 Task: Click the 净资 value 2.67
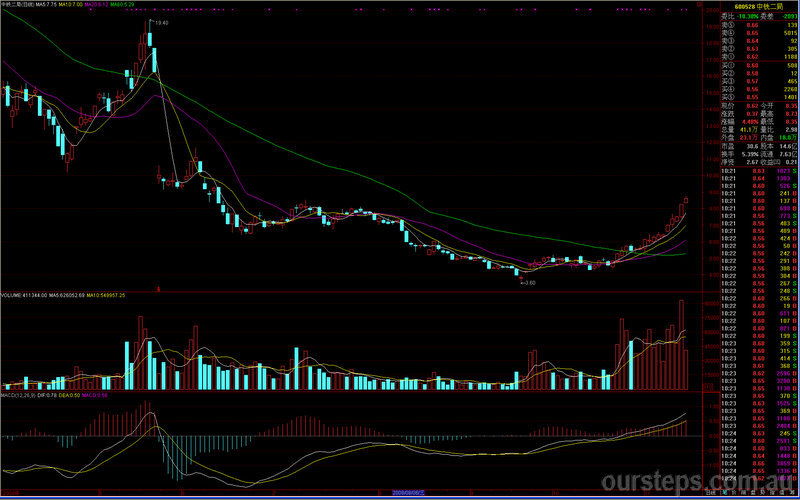click(x=753, y=162)
